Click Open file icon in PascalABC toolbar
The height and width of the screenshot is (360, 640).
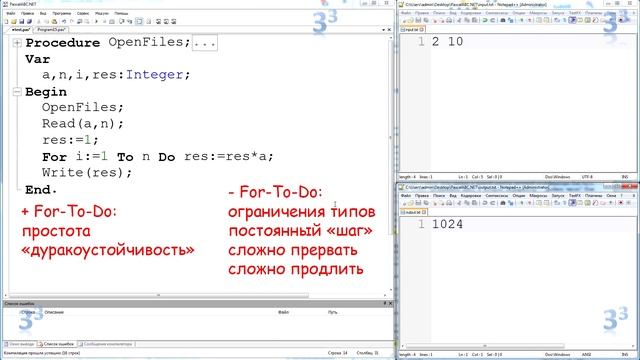13,21
